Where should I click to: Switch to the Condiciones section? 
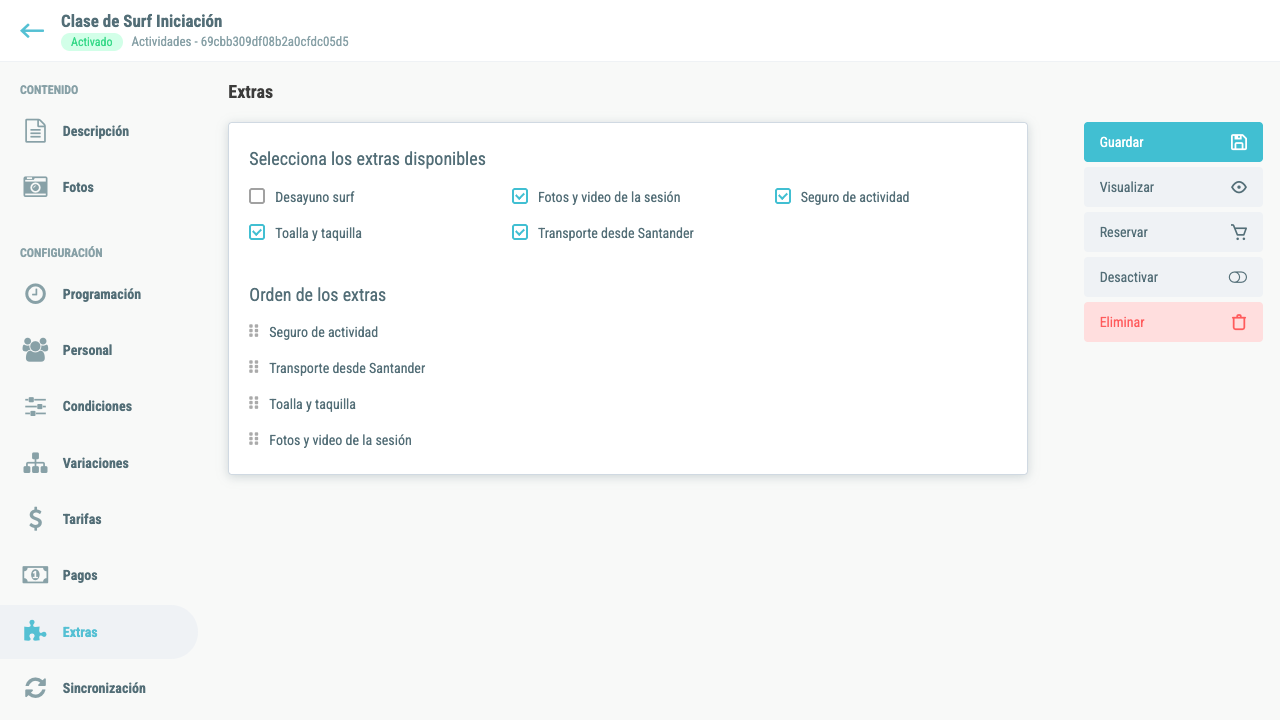[99, 406]
